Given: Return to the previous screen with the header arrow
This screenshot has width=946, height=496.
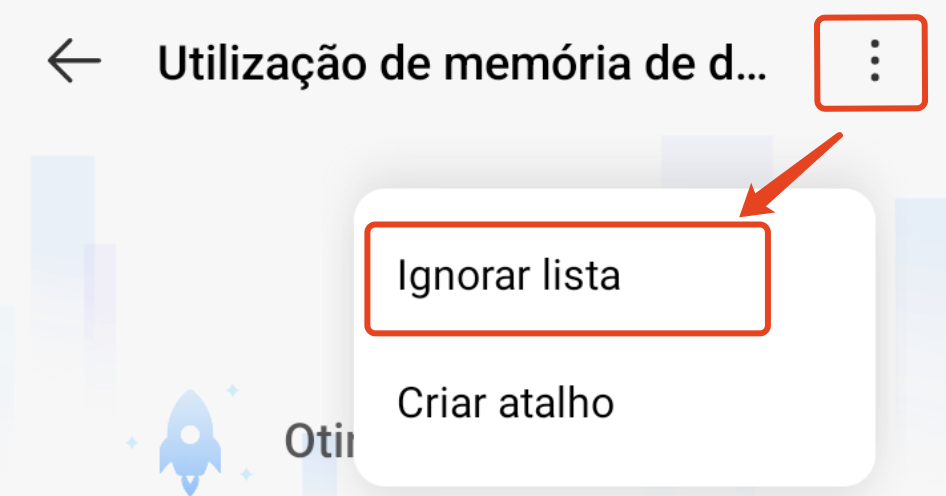Looking at the screenshot, I should 74,62.
